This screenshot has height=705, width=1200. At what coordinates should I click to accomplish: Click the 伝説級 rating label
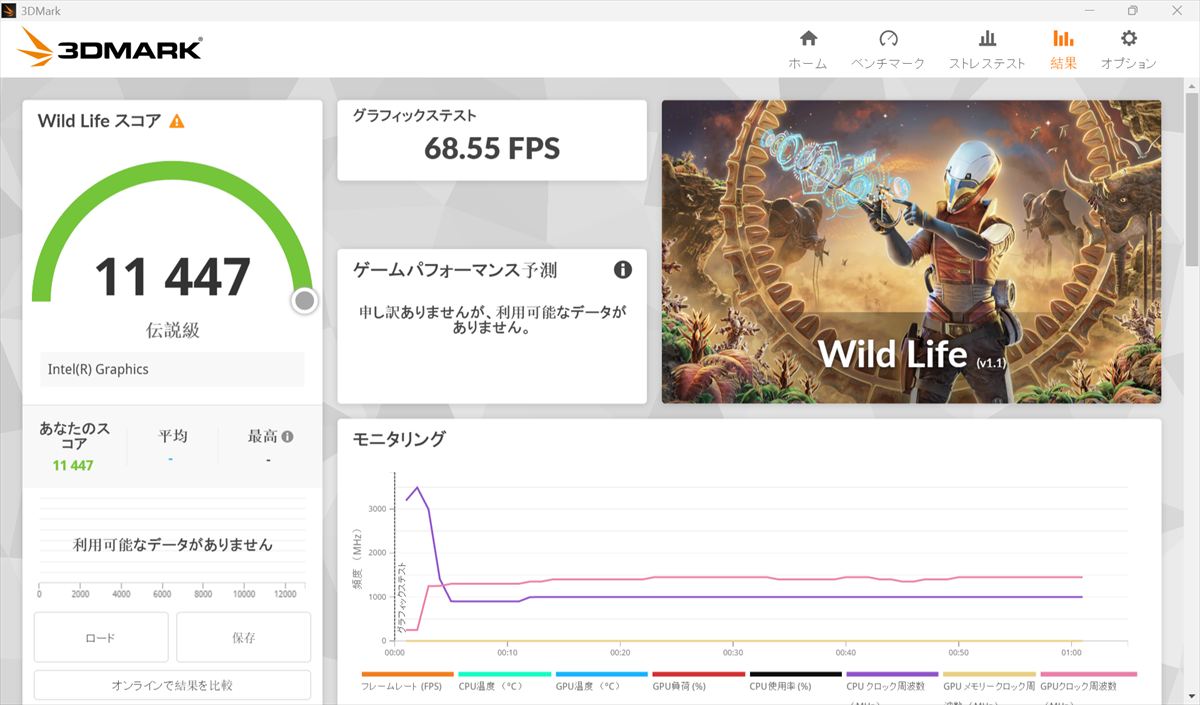pyautogui.click(x=172, y=330)
